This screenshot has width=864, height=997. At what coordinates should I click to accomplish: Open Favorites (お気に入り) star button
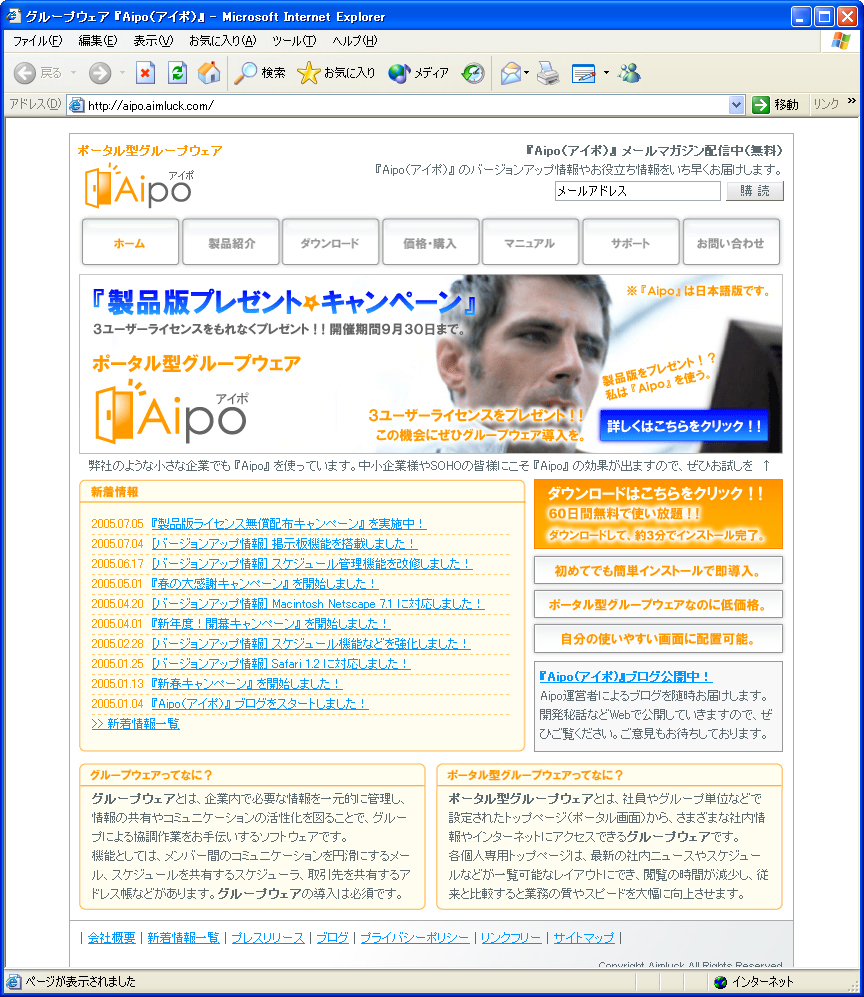tap(336, 73)
